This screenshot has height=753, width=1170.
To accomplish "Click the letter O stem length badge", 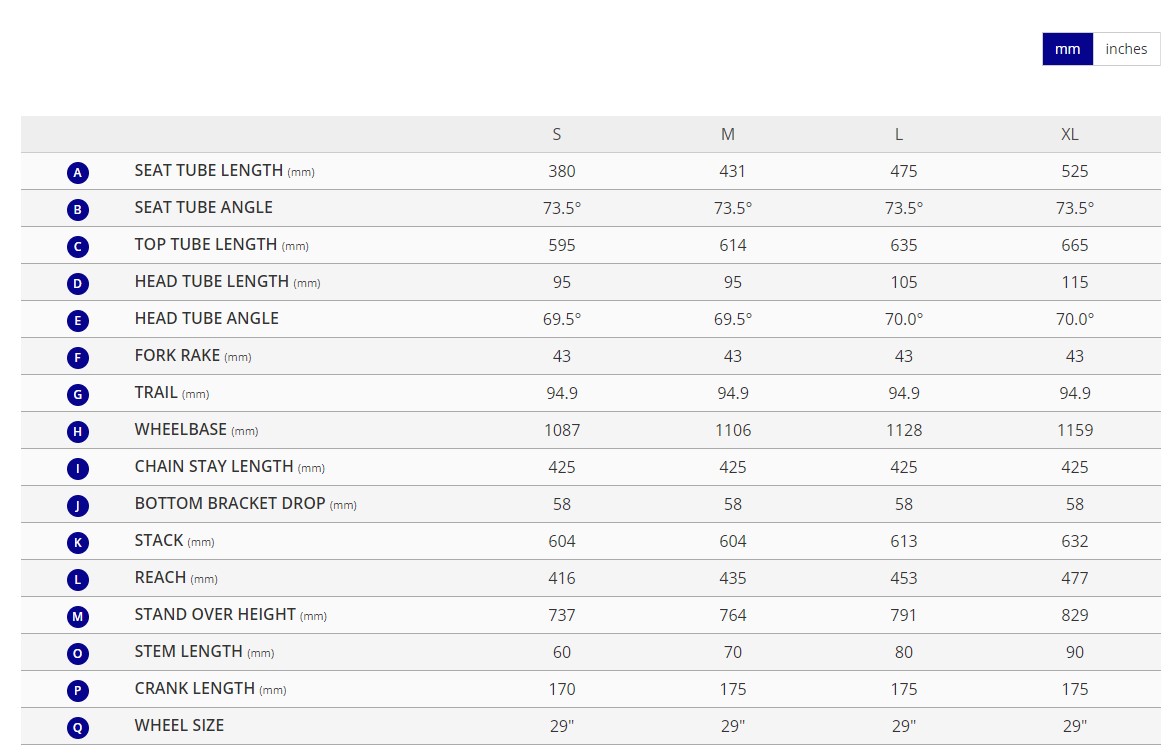I will tap(78, 654).
